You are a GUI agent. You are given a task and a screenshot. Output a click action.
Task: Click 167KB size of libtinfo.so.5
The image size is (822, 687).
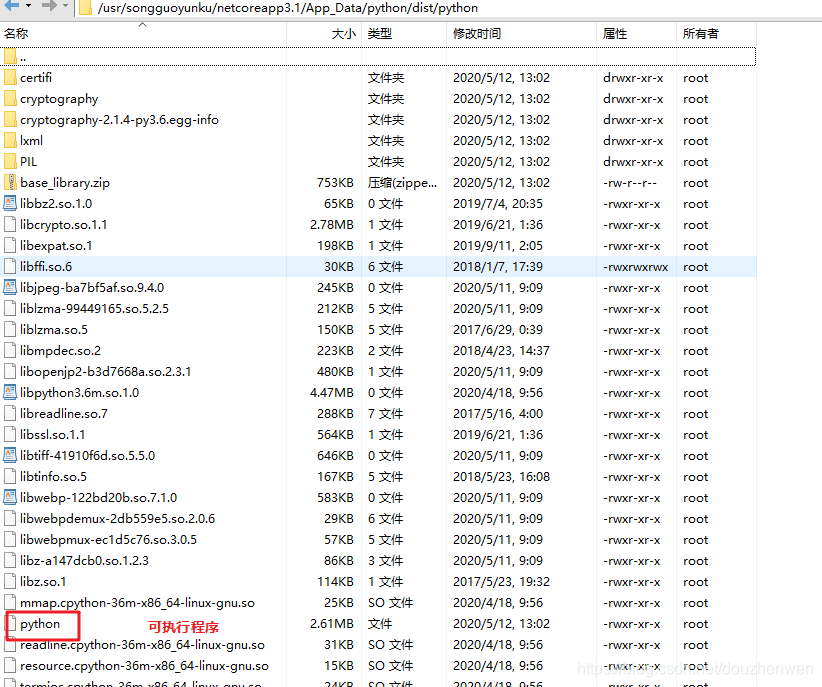coord(335,476)
